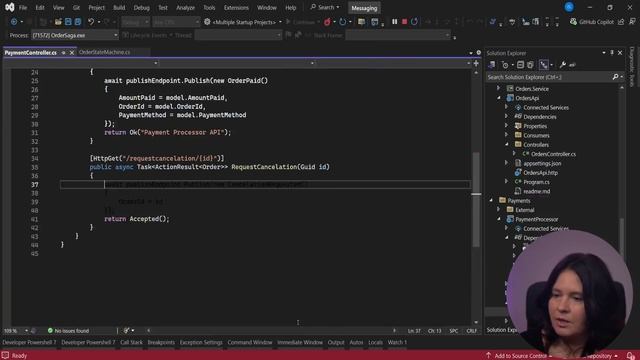The height and width of the screenshot is (360, 640).
Task: Select OrdersApi.http file
Action: click(540, 173)
